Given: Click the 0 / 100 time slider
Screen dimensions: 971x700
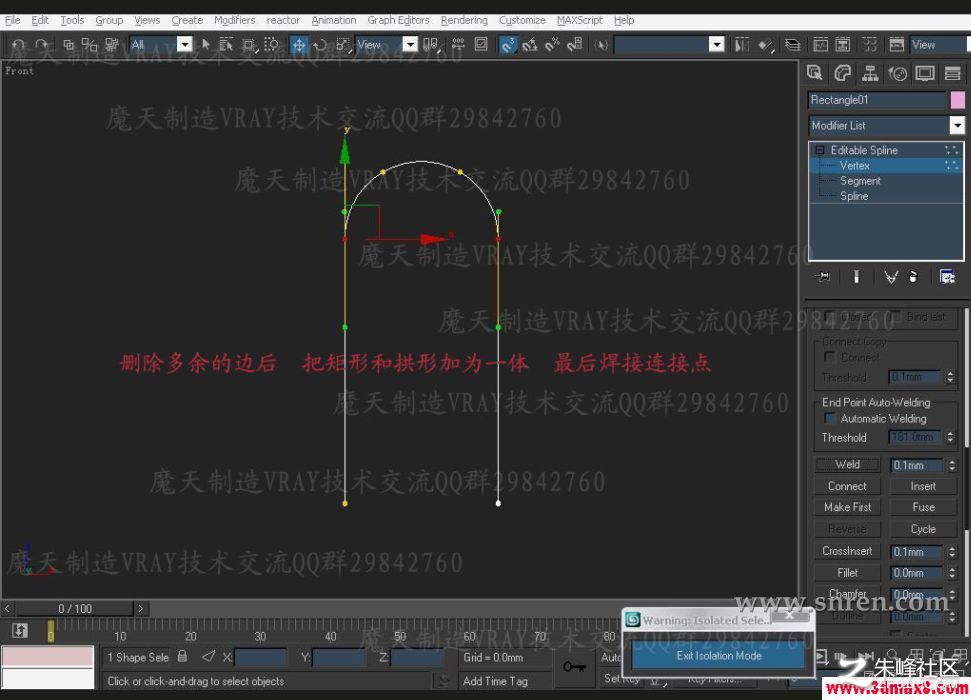Looking at the screenshot, I should (x=75, y=608).
